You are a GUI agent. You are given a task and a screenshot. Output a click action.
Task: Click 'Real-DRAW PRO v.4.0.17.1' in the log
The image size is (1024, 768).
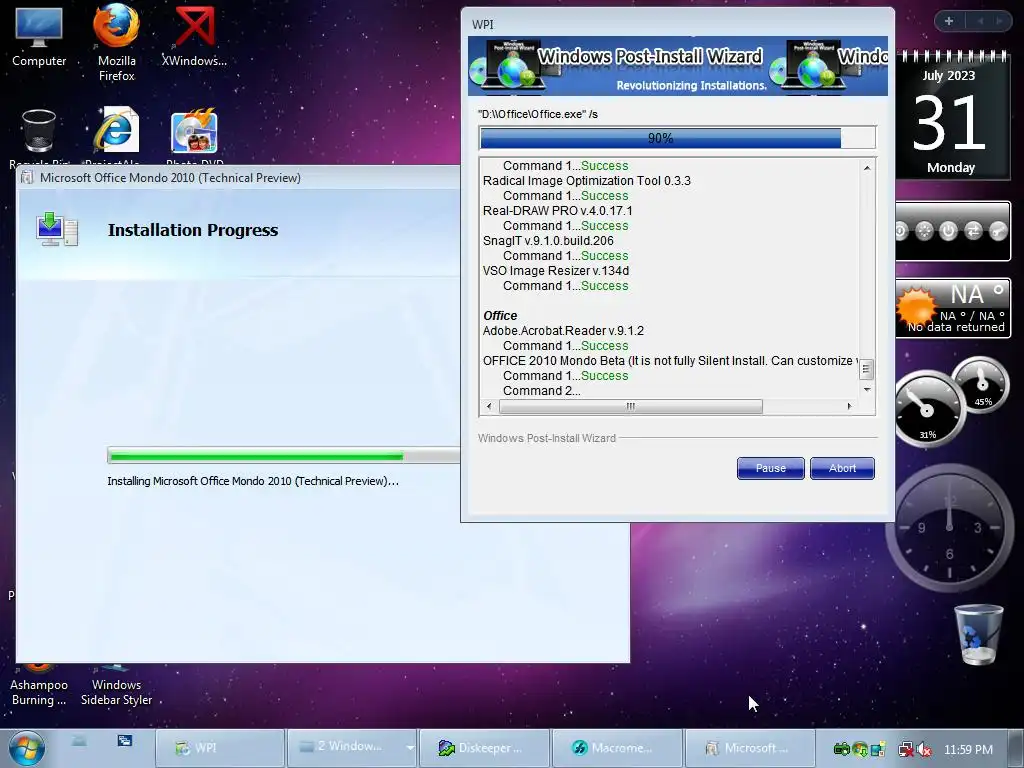coord(557,211)
